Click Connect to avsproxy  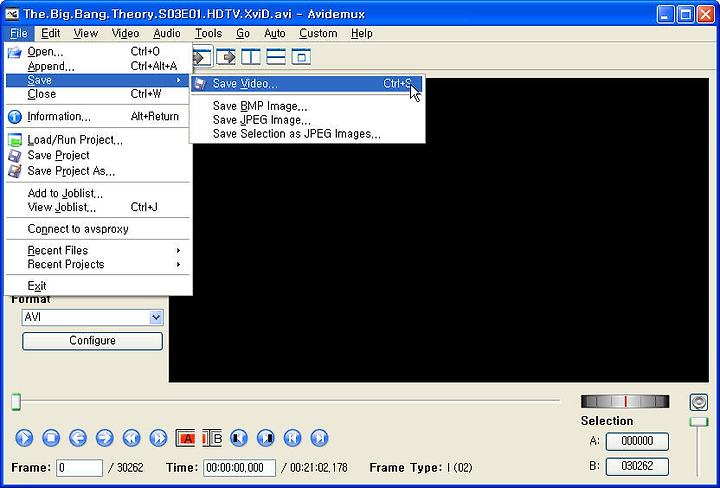[97, 229]
